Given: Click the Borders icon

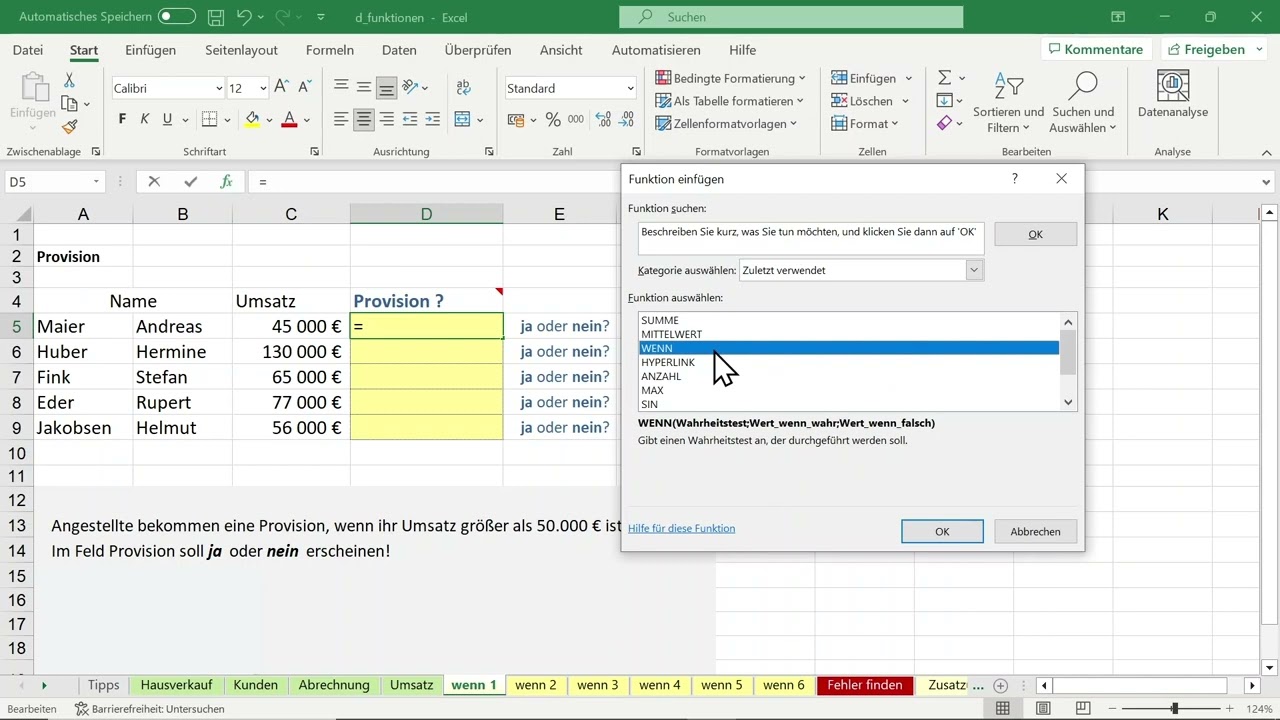Looking at the screenshot, I should [209, 119].
